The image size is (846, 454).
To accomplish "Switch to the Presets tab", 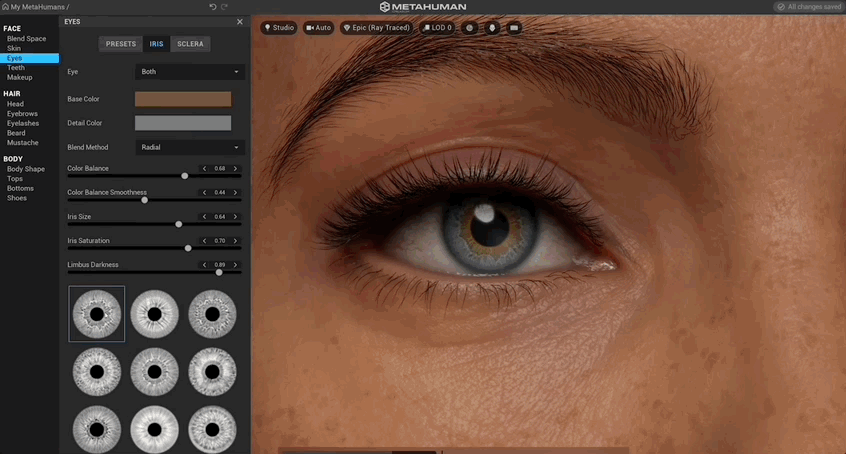I will click(121, 44).
